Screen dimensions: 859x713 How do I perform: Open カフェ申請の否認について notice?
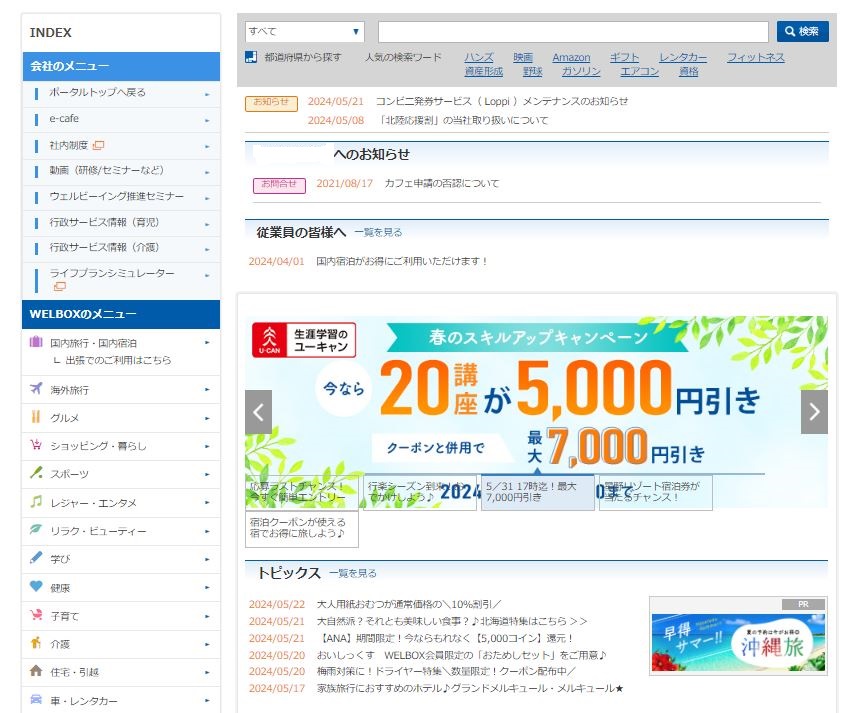click(x=442, y=183)
